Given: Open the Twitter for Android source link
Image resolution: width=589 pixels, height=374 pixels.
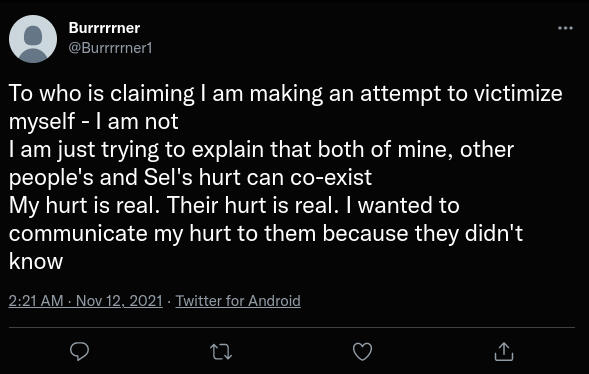Looking at the screenshot, I should 238,301.
